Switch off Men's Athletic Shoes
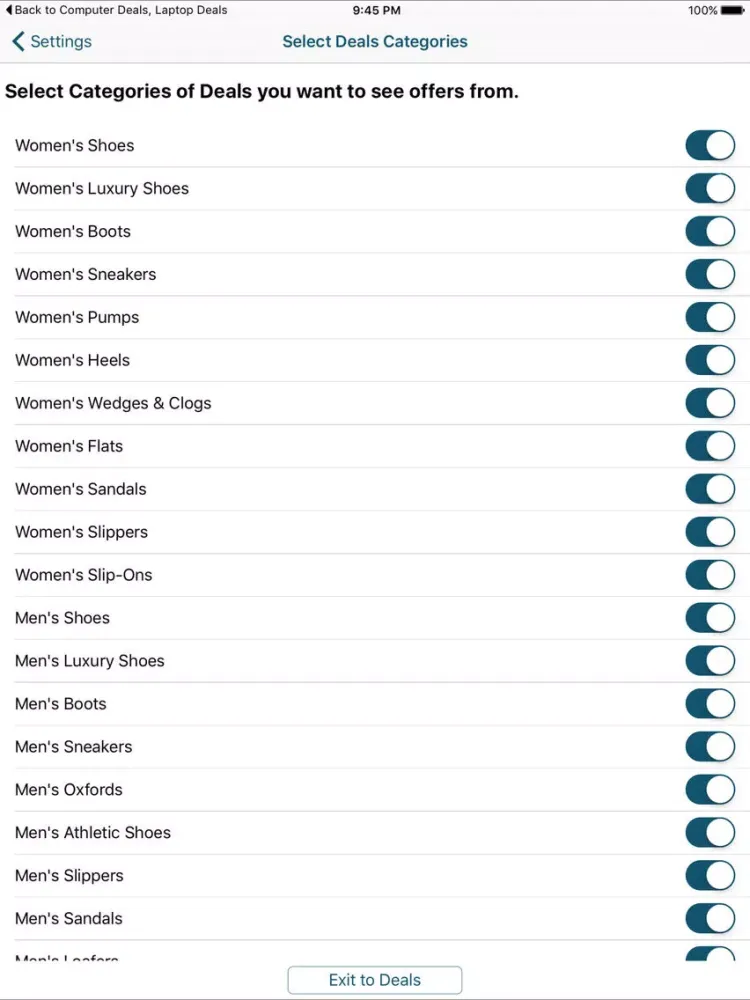The width and height of the screenshot is (750, 1000). [710, 832]
